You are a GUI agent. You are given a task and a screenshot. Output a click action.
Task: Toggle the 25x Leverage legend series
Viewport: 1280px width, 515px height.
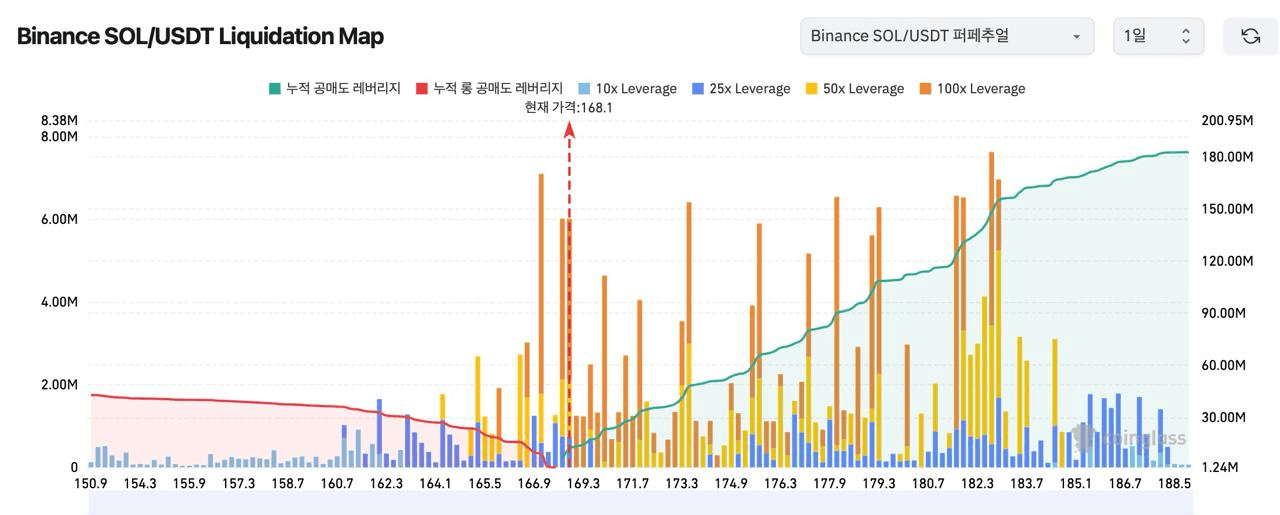click(x=741, y=88)
